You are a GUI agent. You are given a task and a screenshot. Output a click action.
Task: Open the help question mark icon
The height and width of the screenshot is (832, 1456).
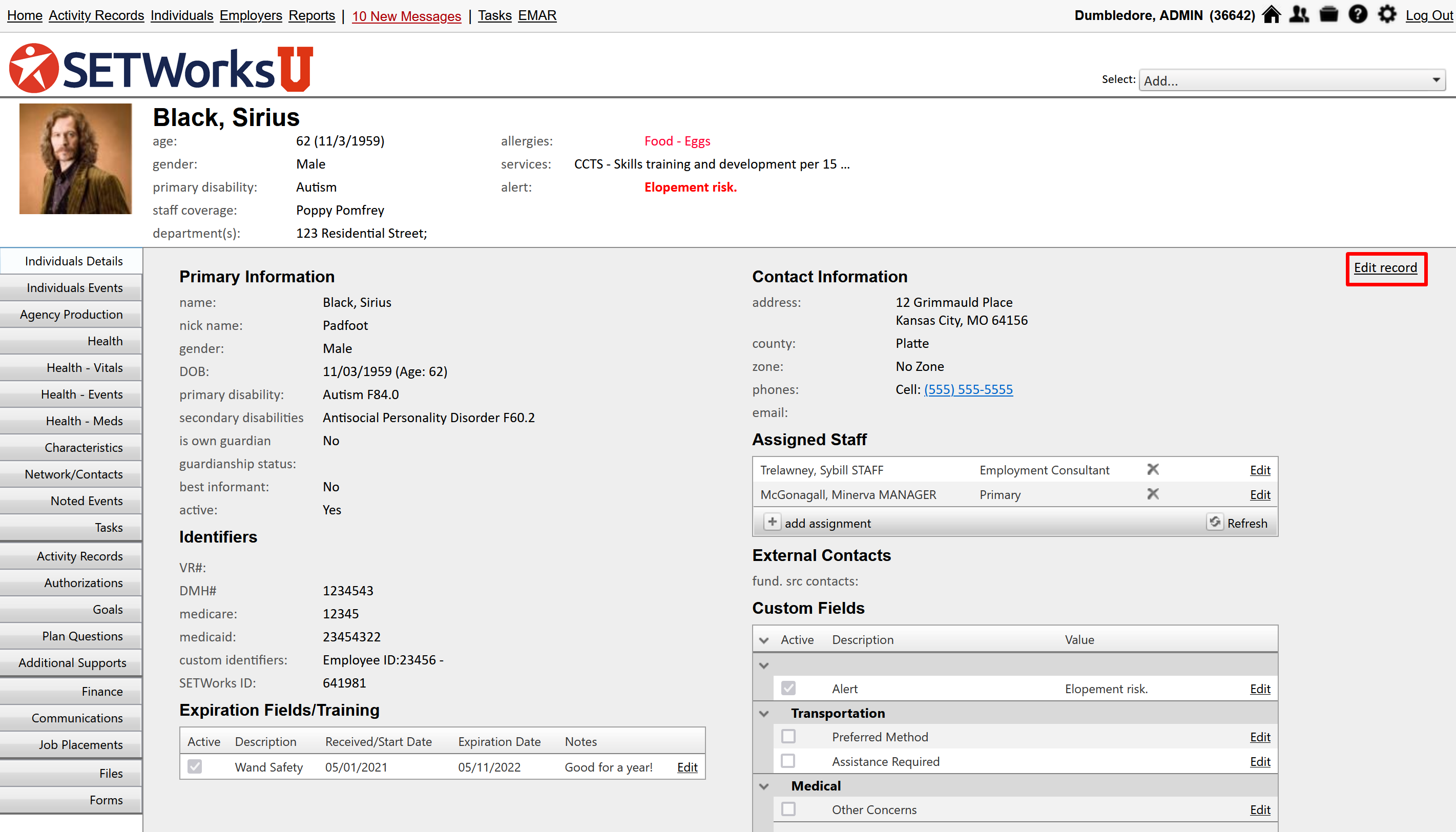coord(1358,15)
